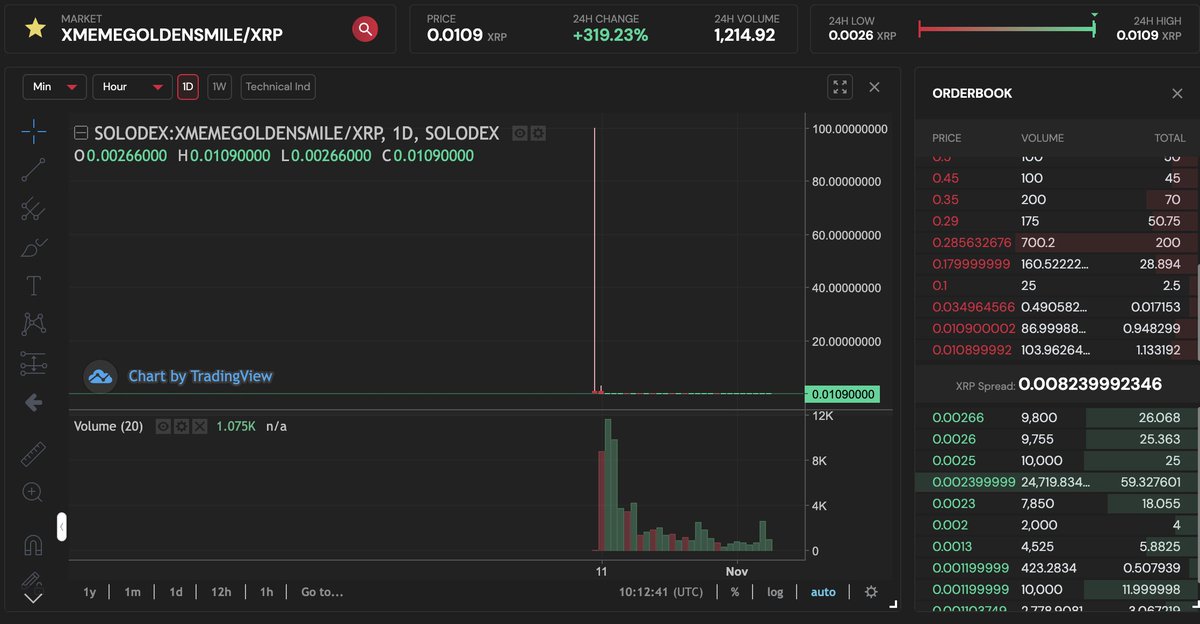This screenshot has width=1200, height=624.
Task: Close the chart panel
Action: (875, 87)
